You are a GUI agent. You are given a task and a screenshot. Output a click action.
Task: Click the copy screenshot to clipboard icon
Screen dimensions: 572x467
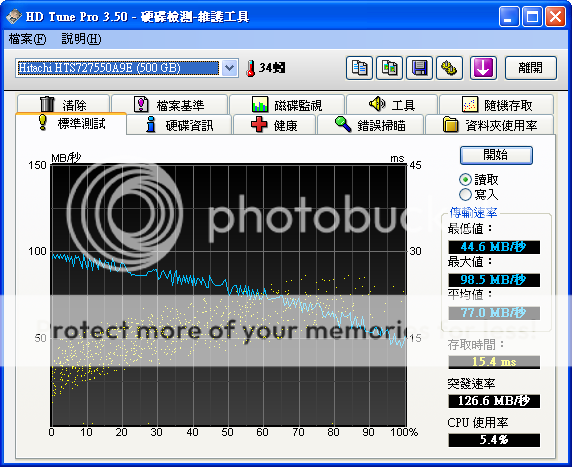[389, 68]
